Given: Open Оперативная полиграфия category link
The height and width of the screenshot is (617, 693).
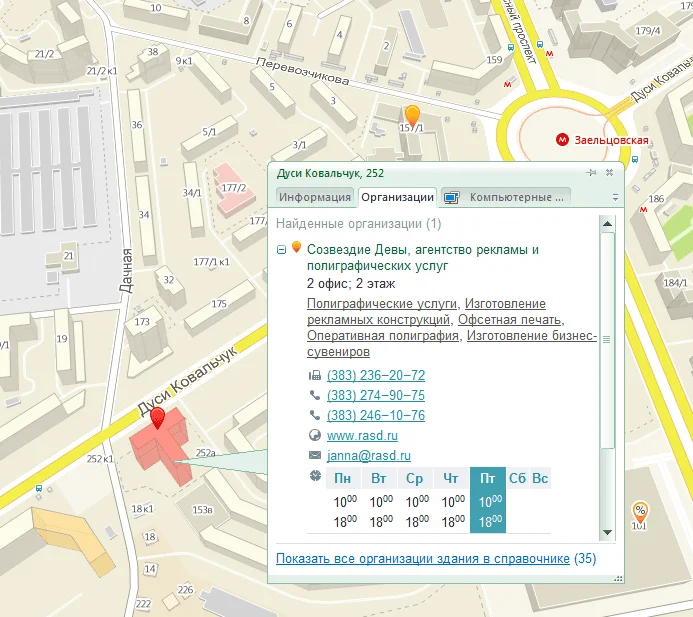Looking at the screenshot, I should coord(383,335).
